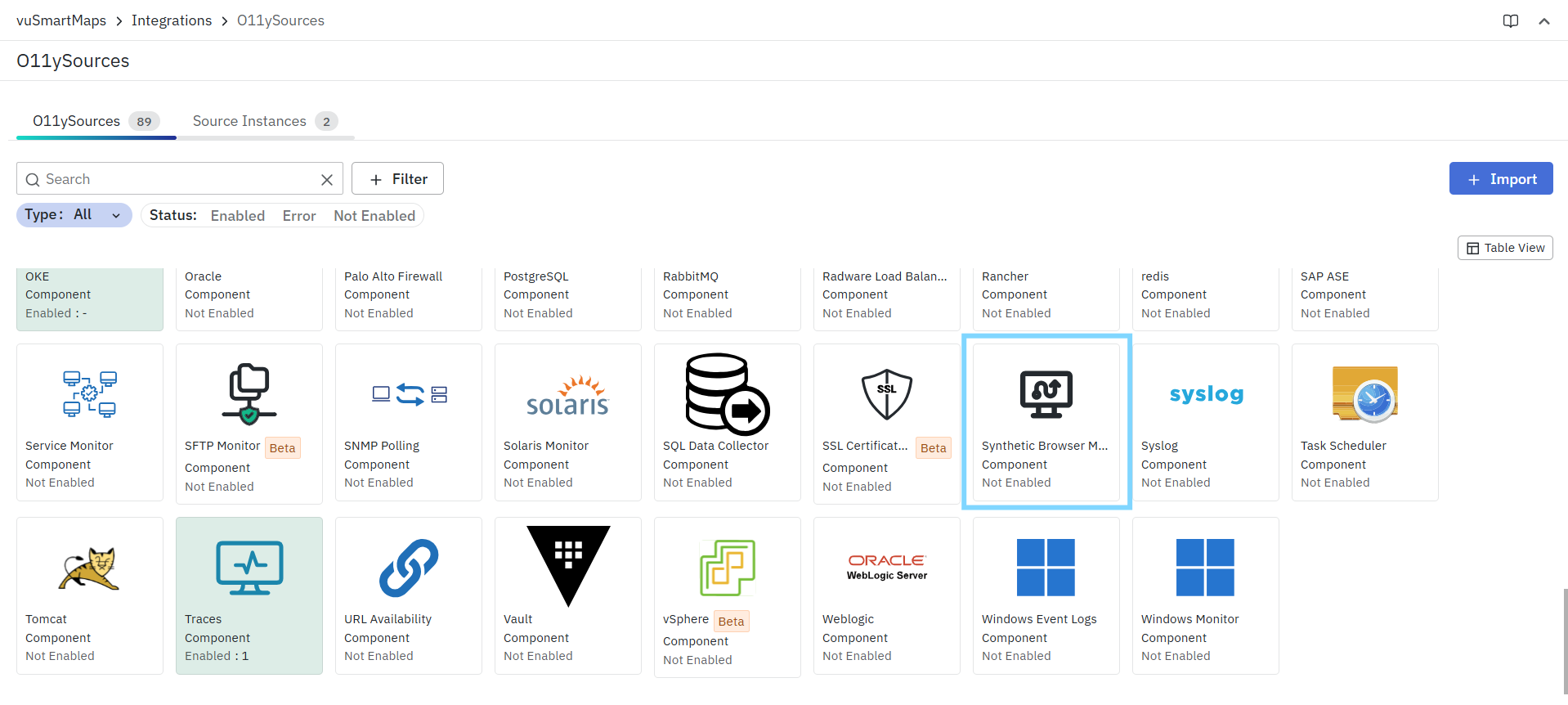
Task: Select the SSL Certificate shield icon
Action: pyautogui.click(x=886, y=393)
